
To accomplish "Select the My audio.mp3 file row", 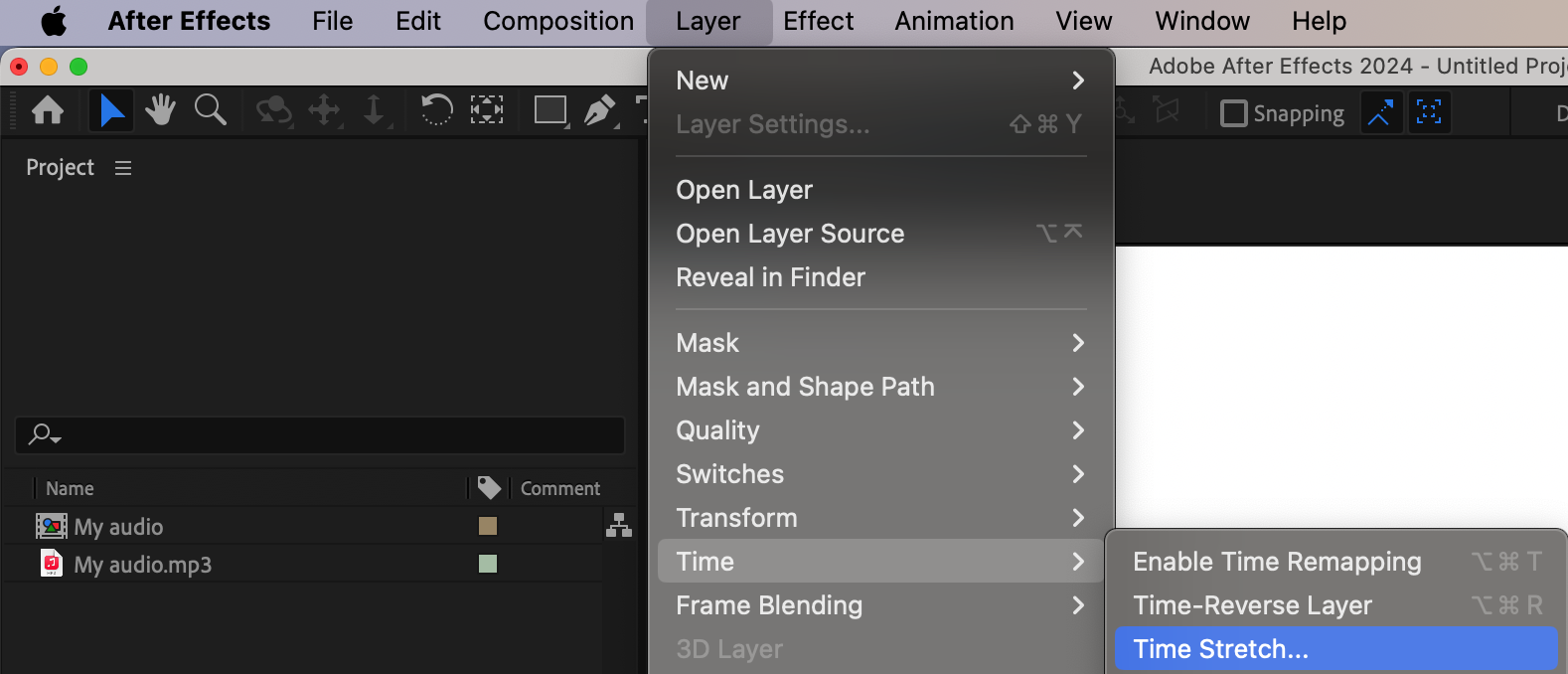I will tap(302, 564).
